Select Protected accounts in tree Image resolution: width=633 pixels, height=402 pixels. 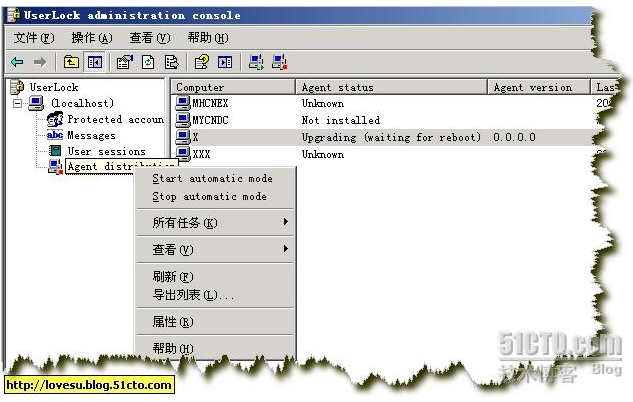tap(115, 119)
